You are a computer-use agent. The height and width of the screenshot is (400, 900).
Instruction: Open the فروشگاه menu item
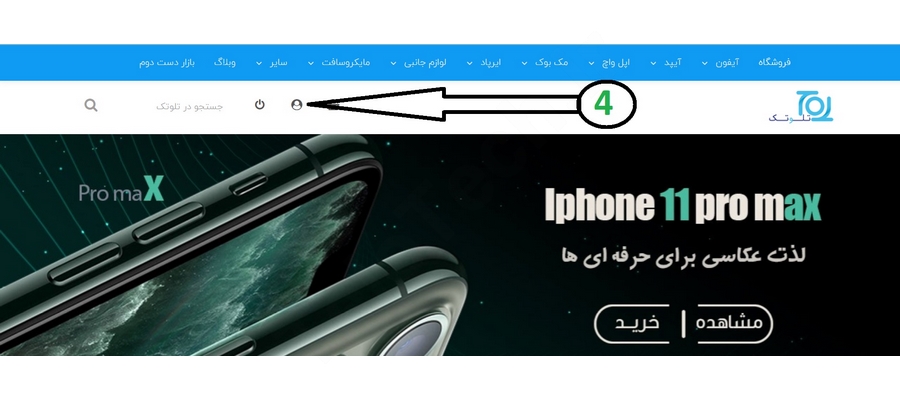[x=774, y=62]
